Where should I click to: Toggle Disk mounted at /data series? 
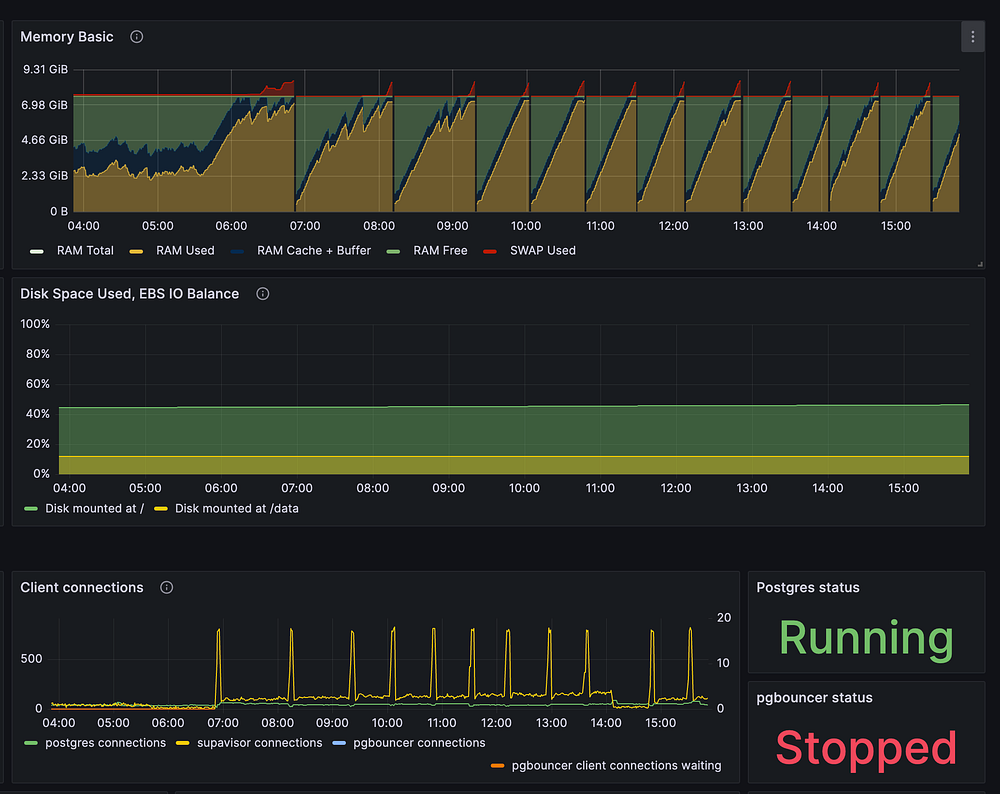tap(236, 508)
